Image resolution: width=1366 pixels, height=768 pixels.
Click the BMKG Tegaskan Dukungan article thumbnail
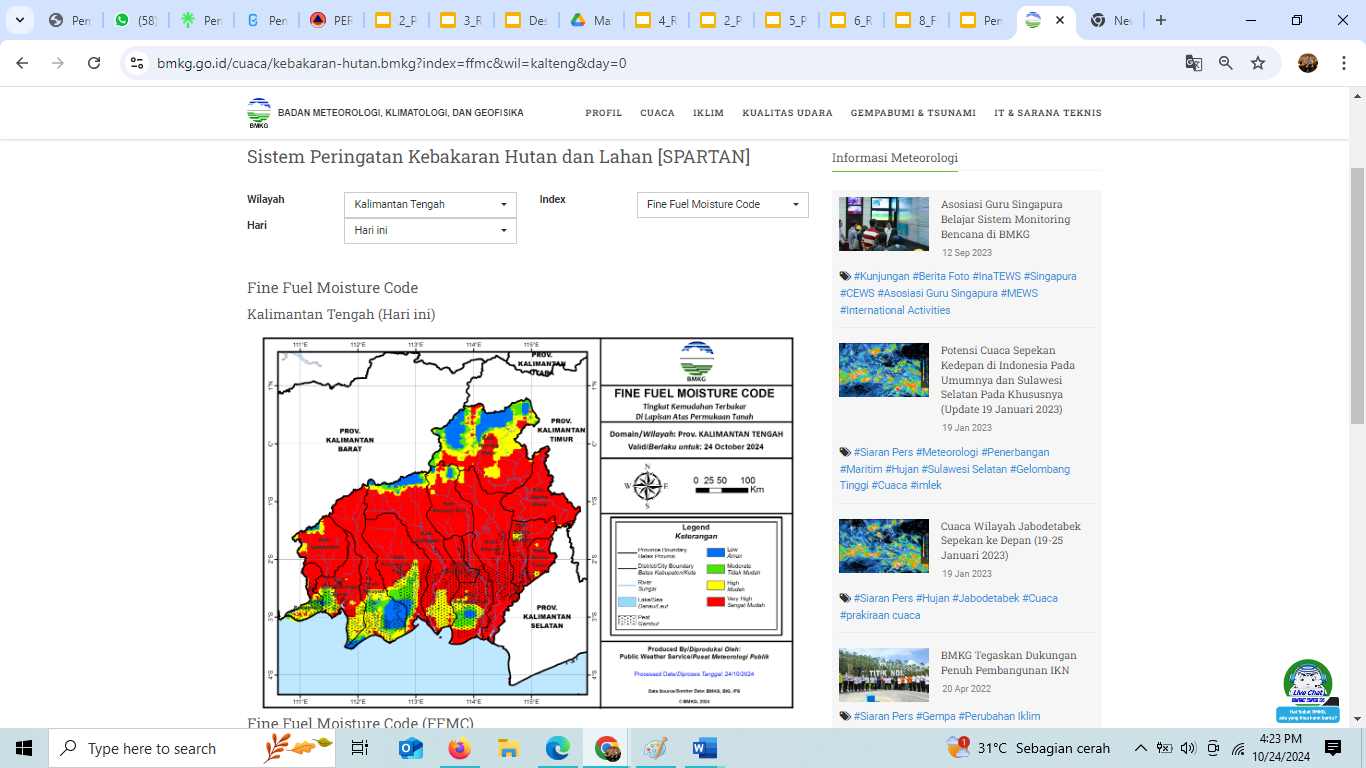[x=884, y=675]
